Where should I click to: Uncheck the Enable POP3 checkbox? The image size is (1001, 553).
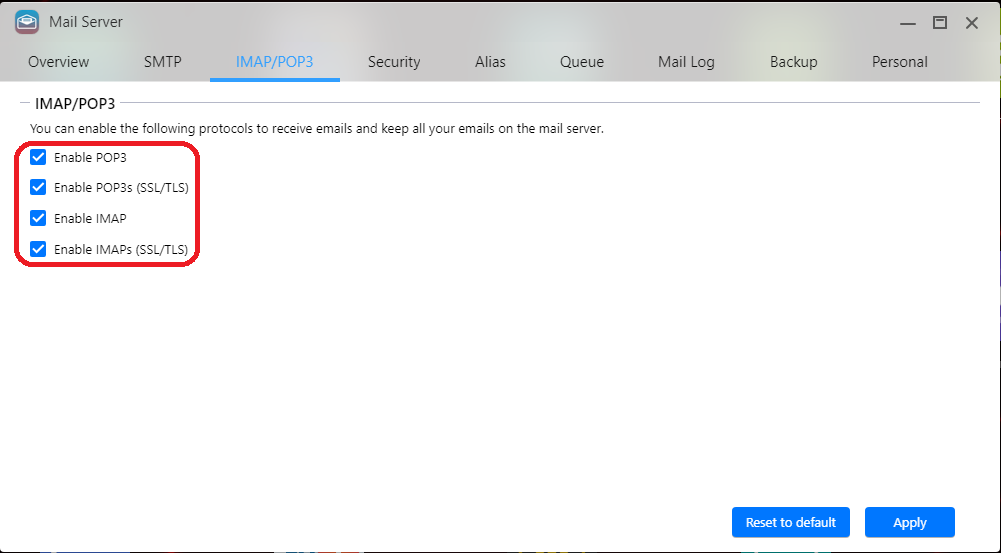(x=38, y=157)
